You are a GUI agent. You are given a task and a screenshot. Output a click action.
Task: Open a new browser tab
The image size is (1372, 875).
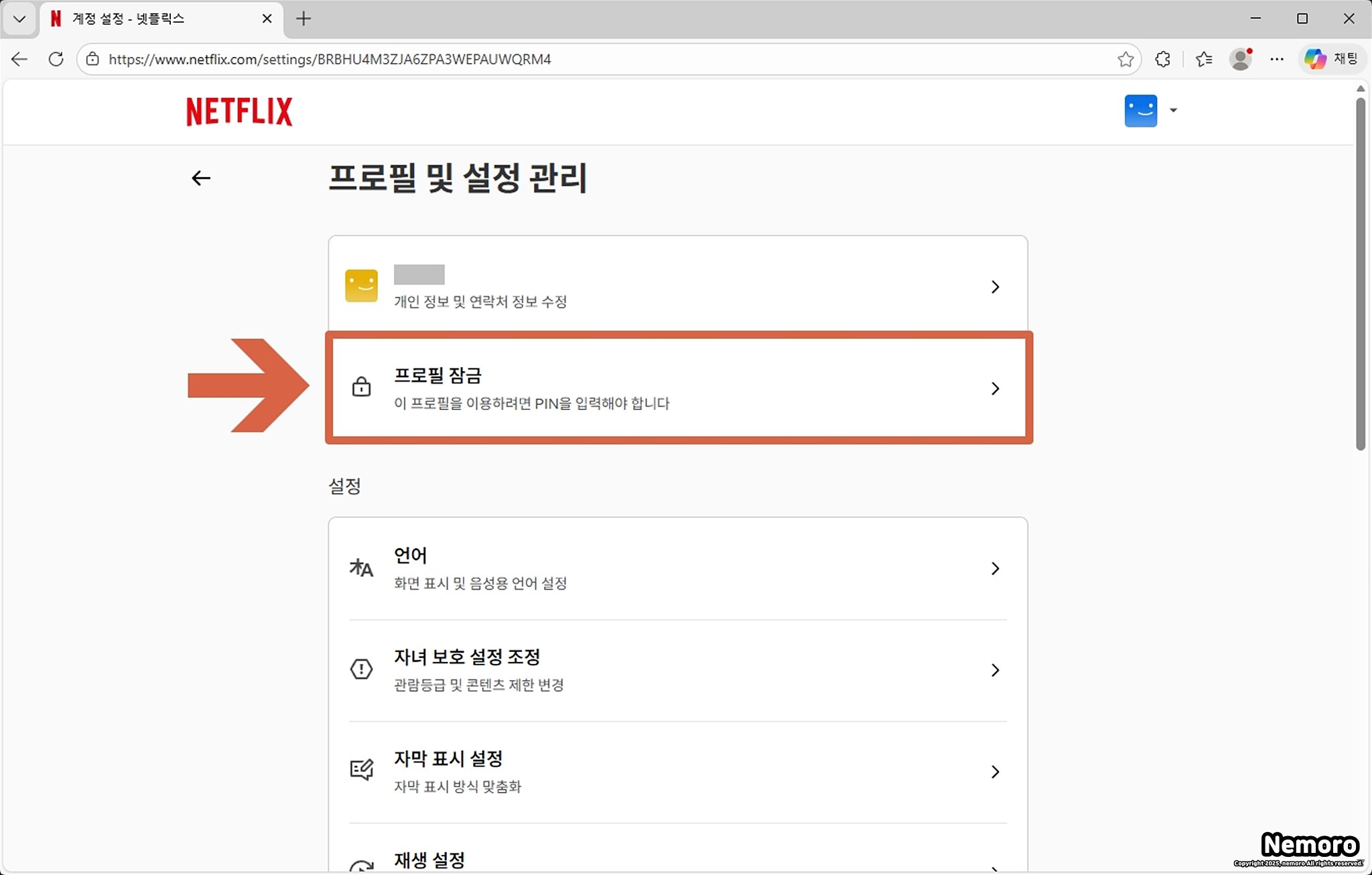[x=303, y=19]
